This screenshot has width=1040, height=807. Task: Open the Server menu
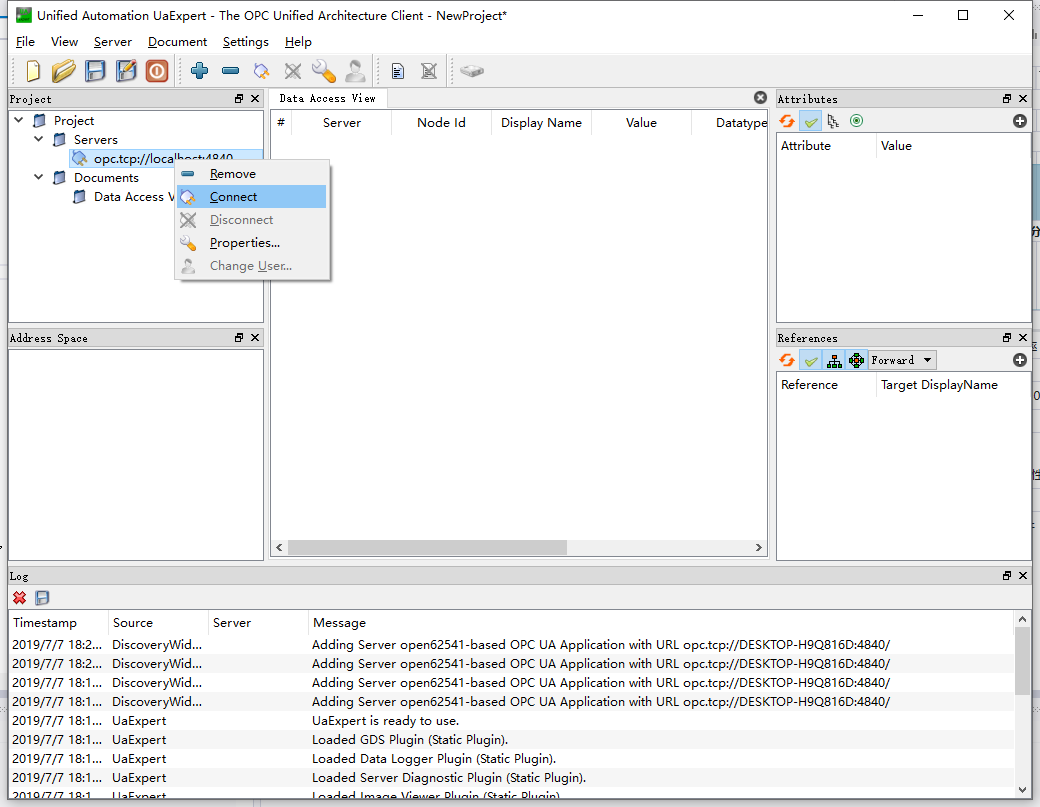(x=113, y=42)
